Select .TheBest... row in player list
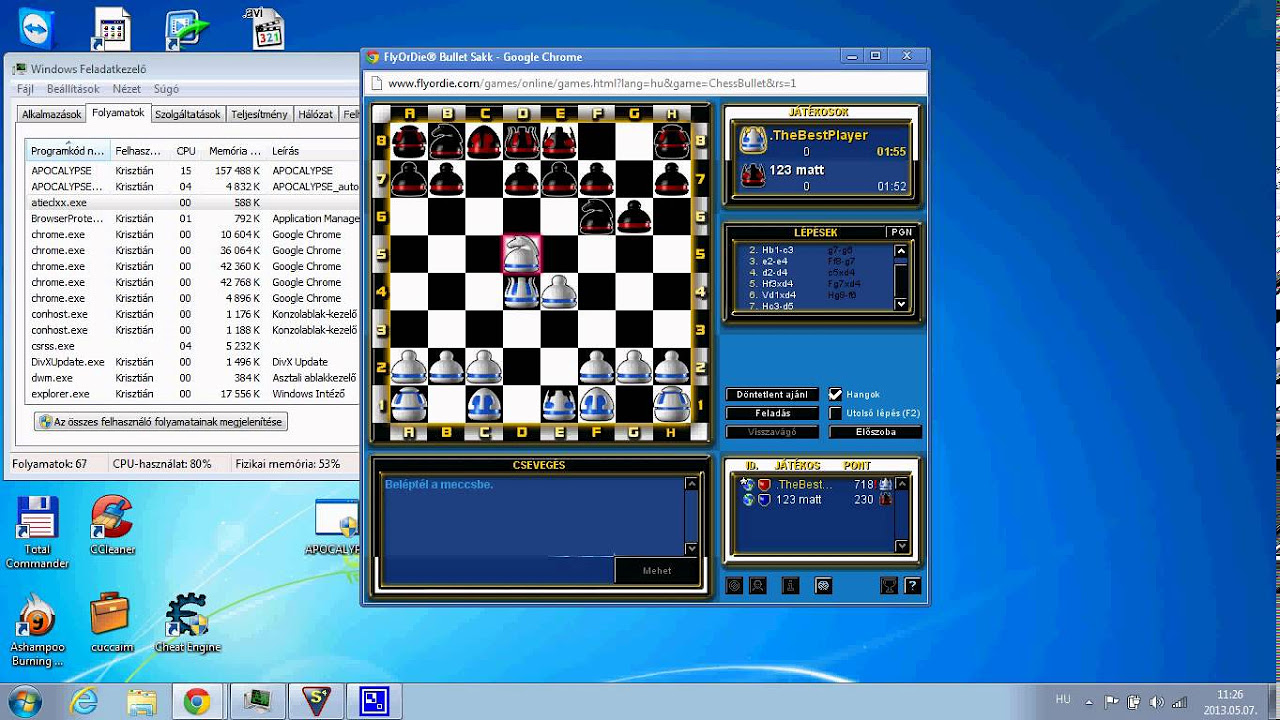1280x720 pixels. (815, 484)
